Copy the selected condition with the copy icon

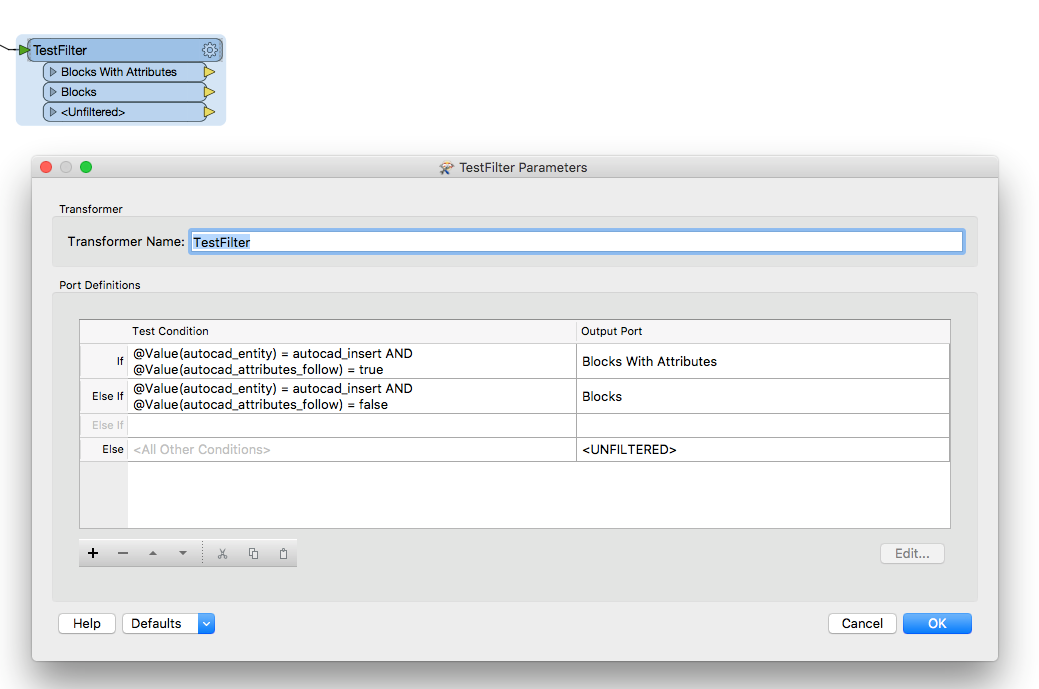pyautogui.click(x=252, y=553)
